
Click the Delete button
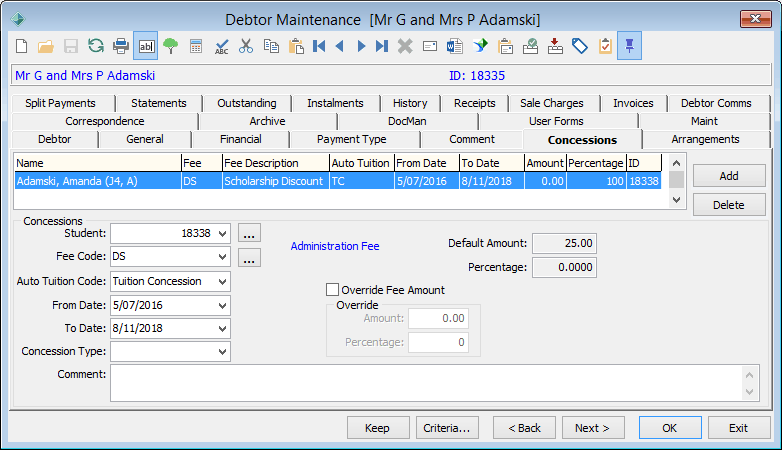coord(729,205)
